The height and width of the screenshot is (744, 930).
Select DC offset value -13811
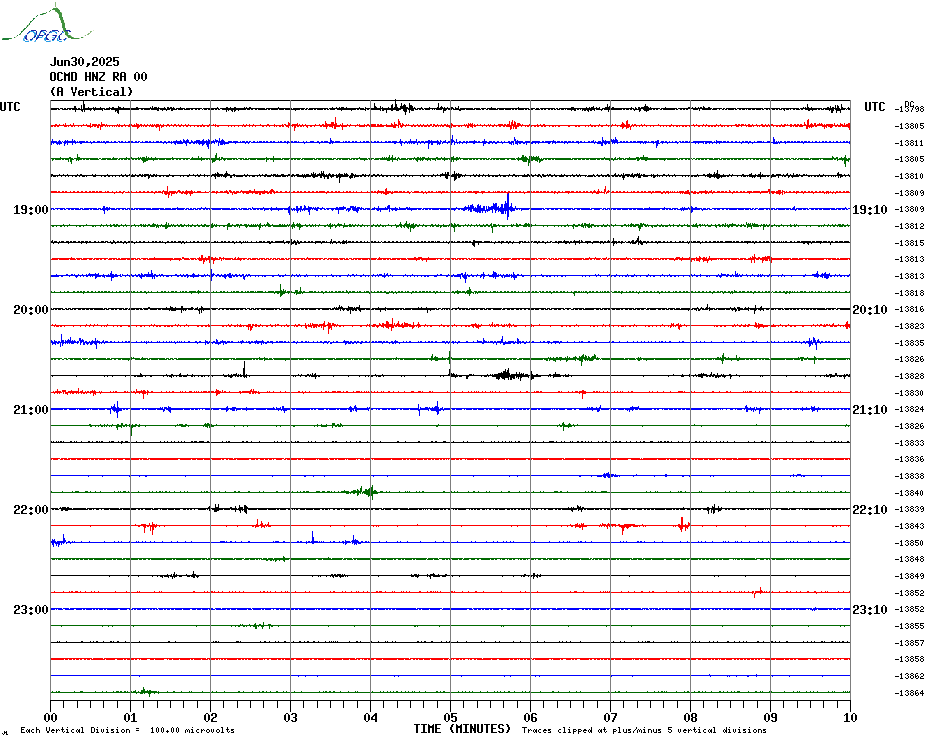(x=910, y=143)
